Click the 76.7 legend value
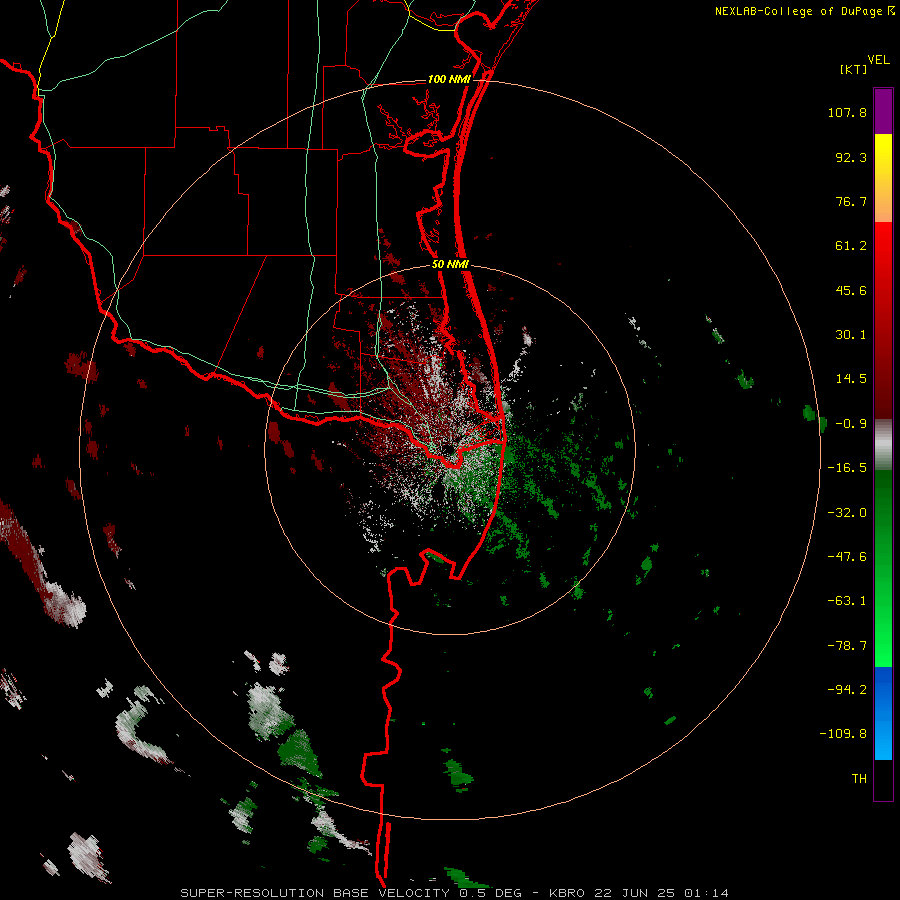900x900 pixels. [851, 201]
